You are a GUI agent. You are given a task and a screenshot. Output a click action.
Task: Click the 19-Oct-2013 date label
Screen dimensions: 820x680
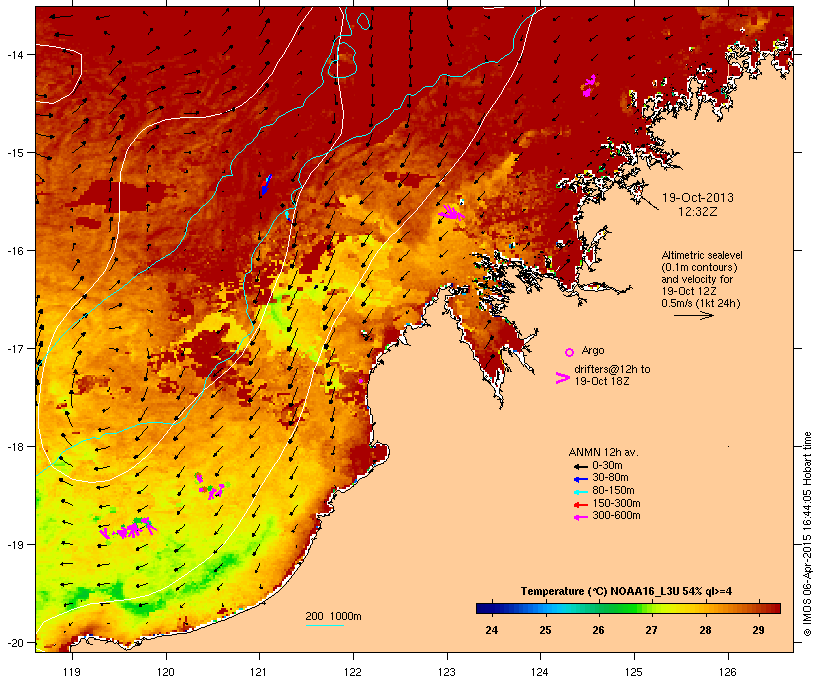pyautogui.click(x=698, y=198)
